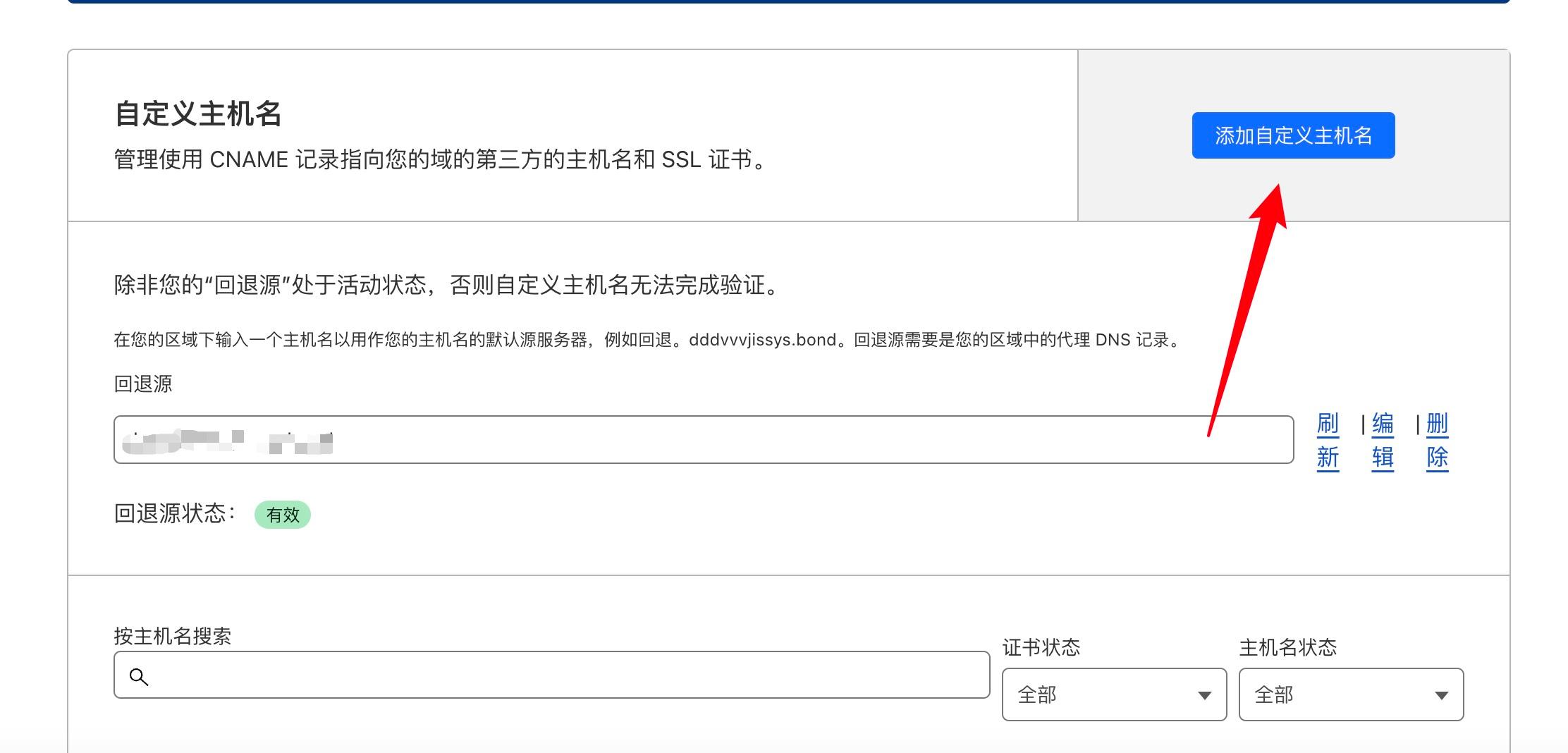Open the 主机名状态 dropdown

click(1351, 694)
